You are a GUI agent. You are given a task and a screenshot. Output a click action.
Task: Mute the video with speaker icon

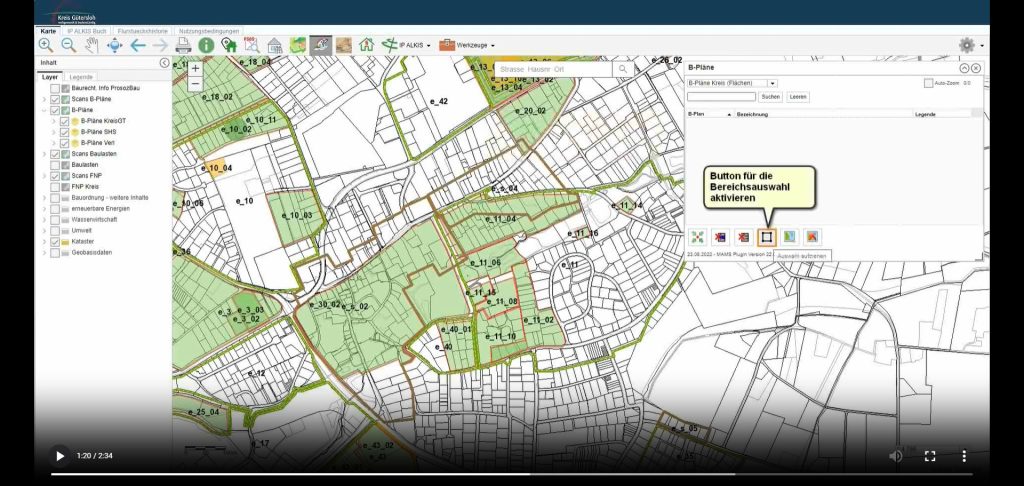point(895,456)
